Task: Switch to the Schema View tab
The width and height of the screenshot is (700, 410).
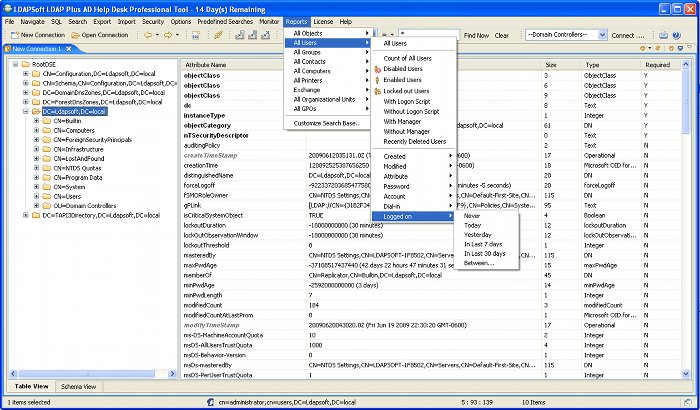Action: pos(78,386)
